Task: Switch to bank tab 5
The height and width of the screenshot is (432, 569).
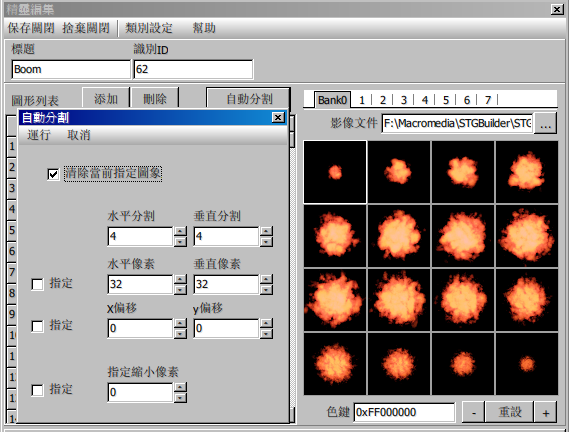Action: [446, 100]
